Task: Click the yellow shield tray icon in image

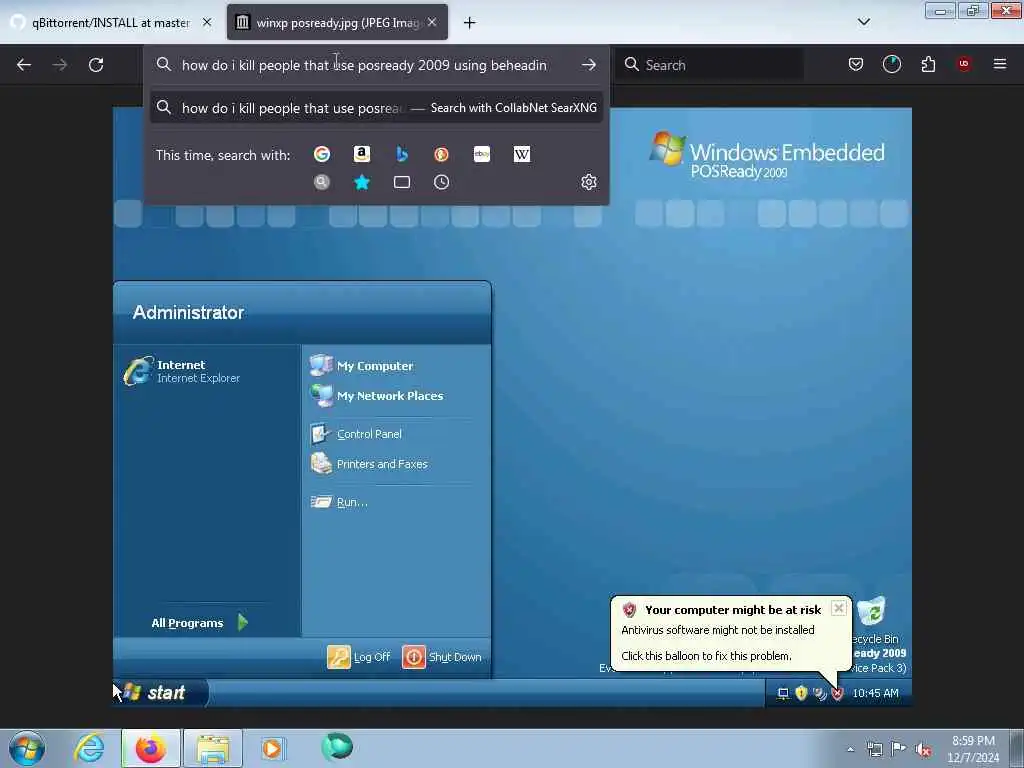Action: (801, 694)
